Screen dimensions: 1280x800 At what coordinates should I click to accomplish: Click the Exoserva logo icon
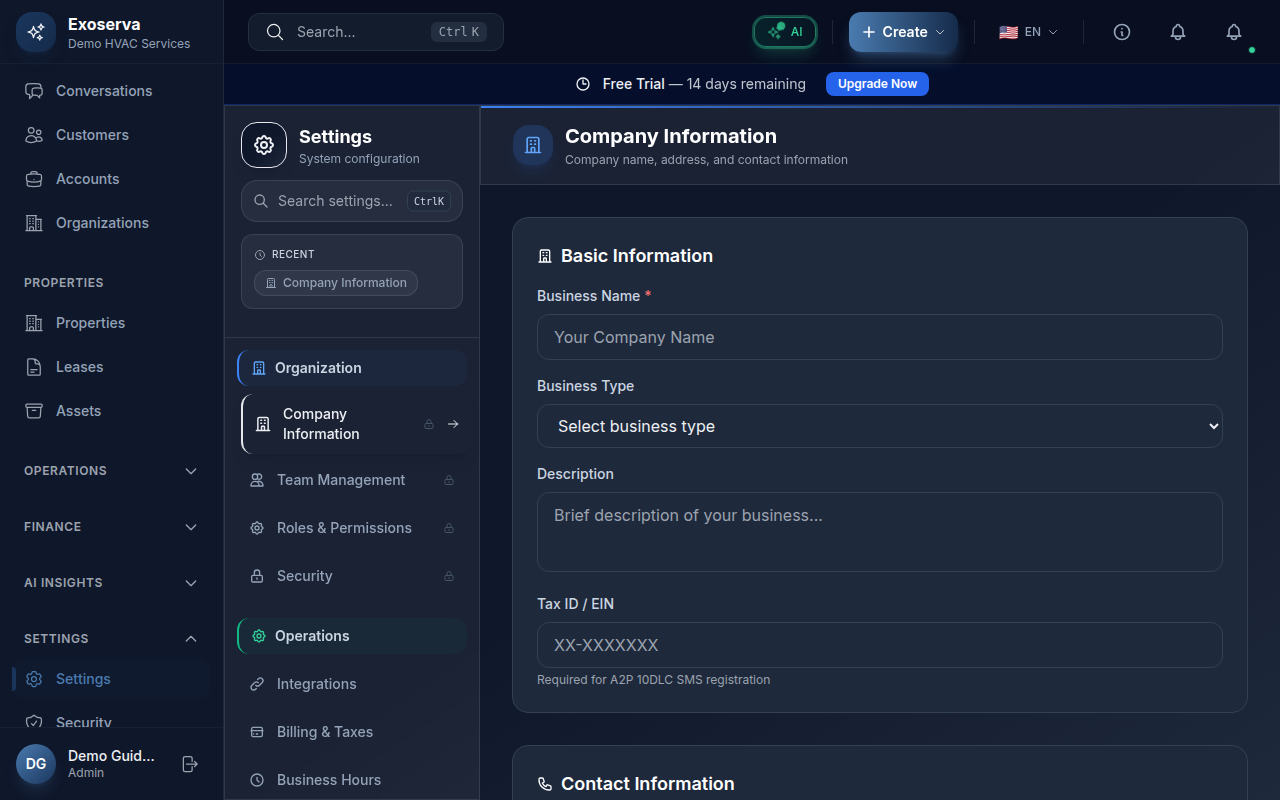click(36, 32)
